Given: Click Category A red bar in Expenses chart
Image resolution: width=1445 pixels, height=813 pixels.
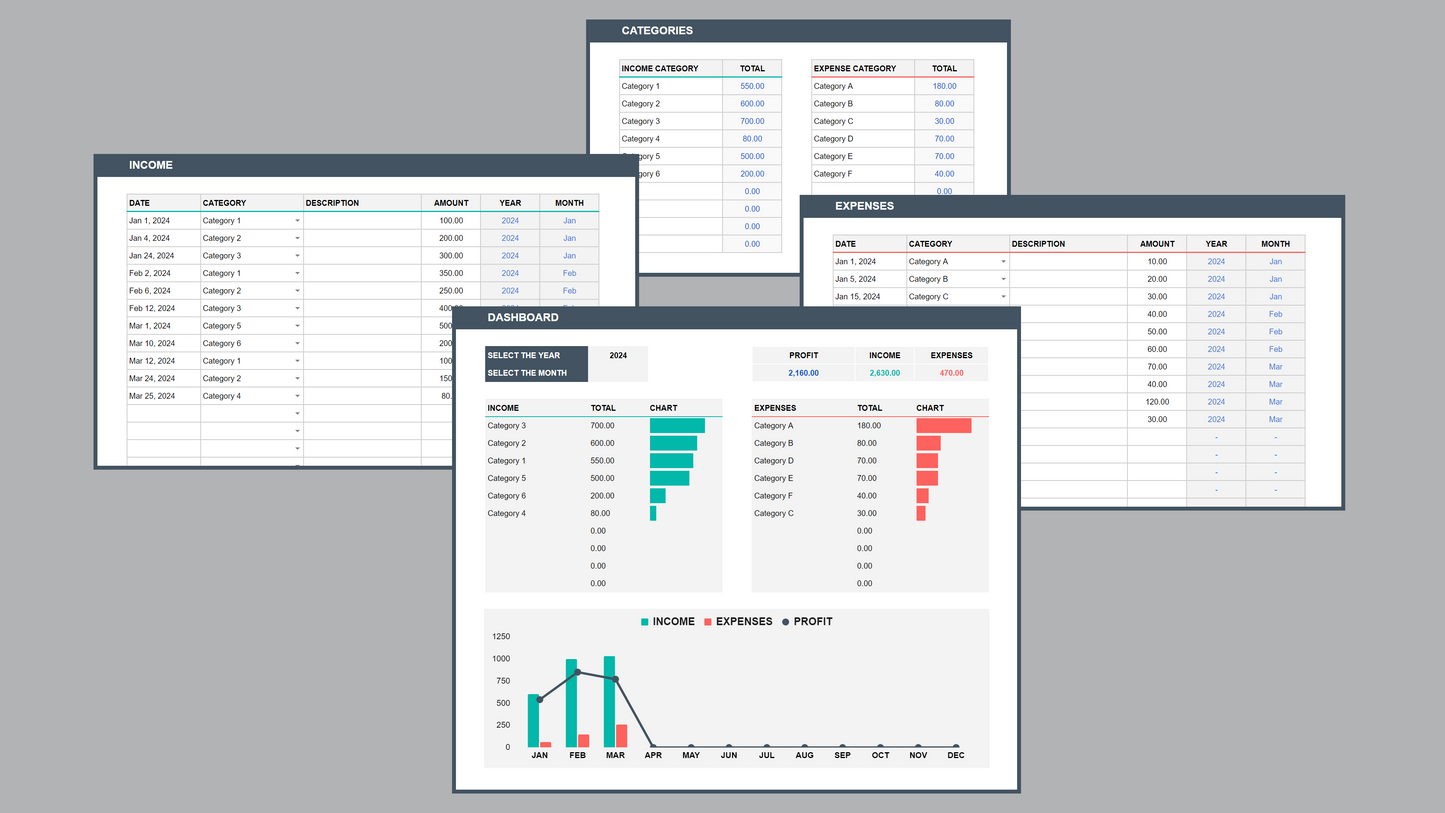Looking at the screenshot, I should pyautogui.click(x=943, y=426).
